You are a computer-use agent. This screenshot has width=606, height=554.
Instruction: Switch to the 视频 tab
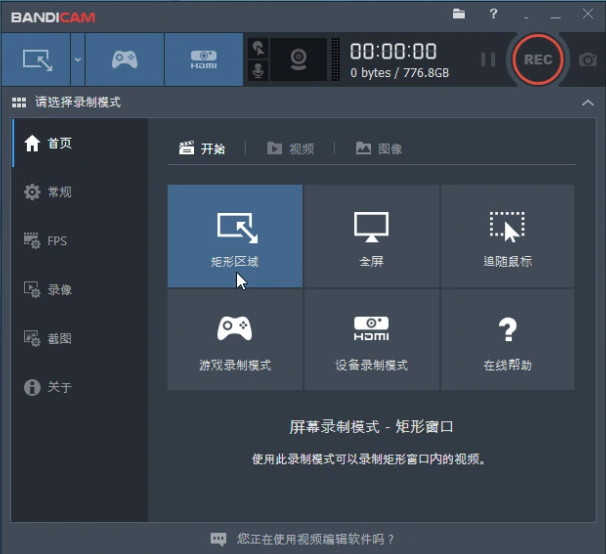pos(291,148)
